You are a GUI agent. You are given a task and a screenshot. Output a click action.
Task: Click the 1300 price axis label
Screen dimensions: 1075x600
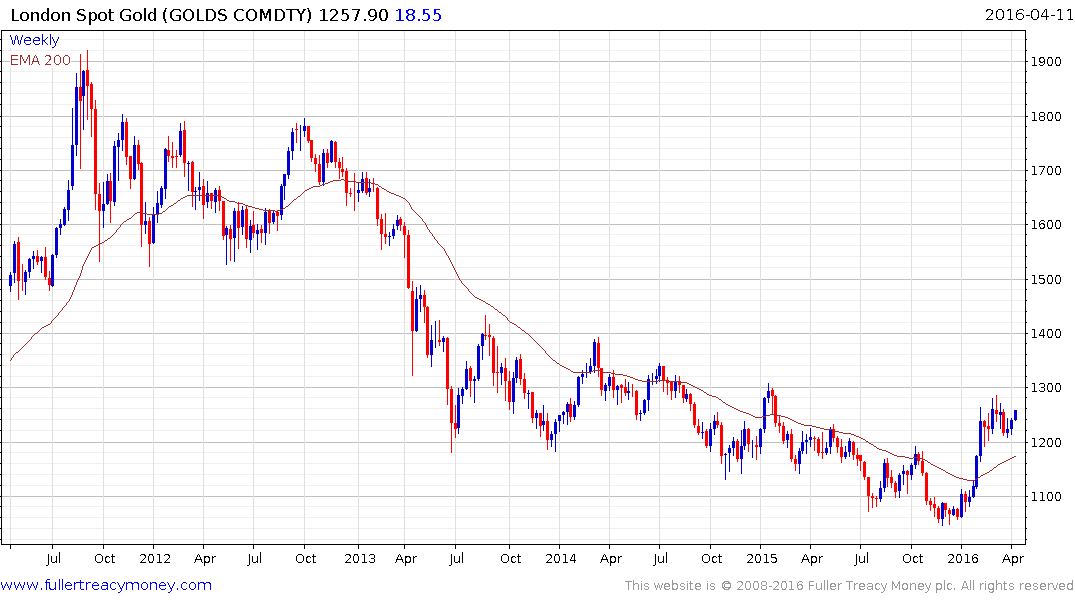tap(1046, 388)
